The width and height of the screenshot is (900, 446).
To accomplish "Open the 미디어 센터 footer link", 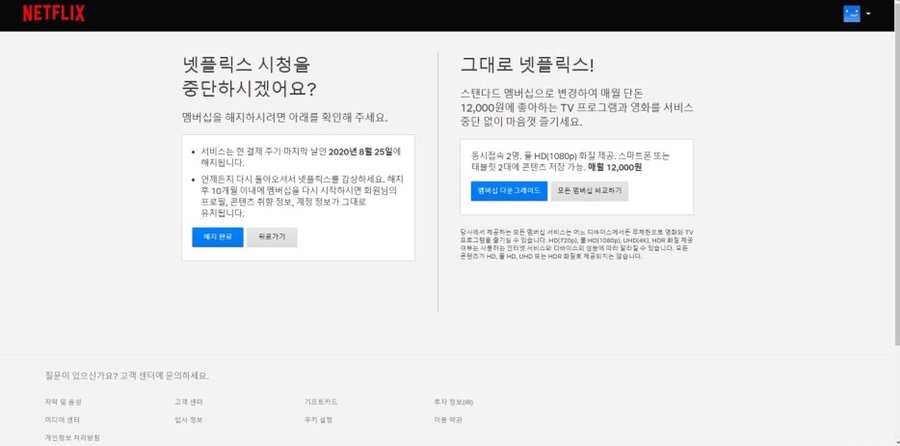I will (x=63, y=420).
